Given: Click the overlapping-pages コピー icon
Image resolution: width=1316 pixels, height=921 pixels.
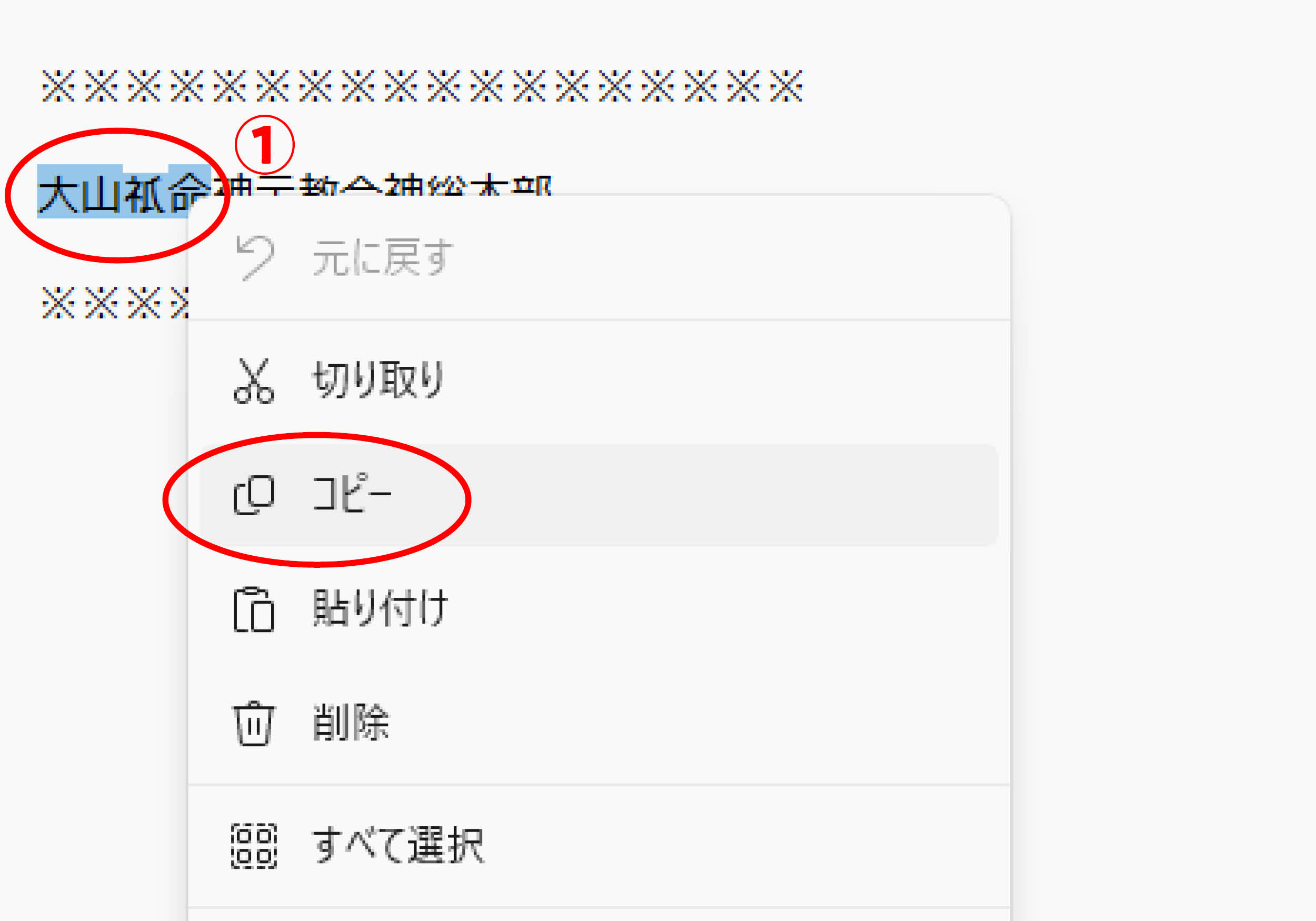Looking at the screenshot, I should click(x=253, y=495).
